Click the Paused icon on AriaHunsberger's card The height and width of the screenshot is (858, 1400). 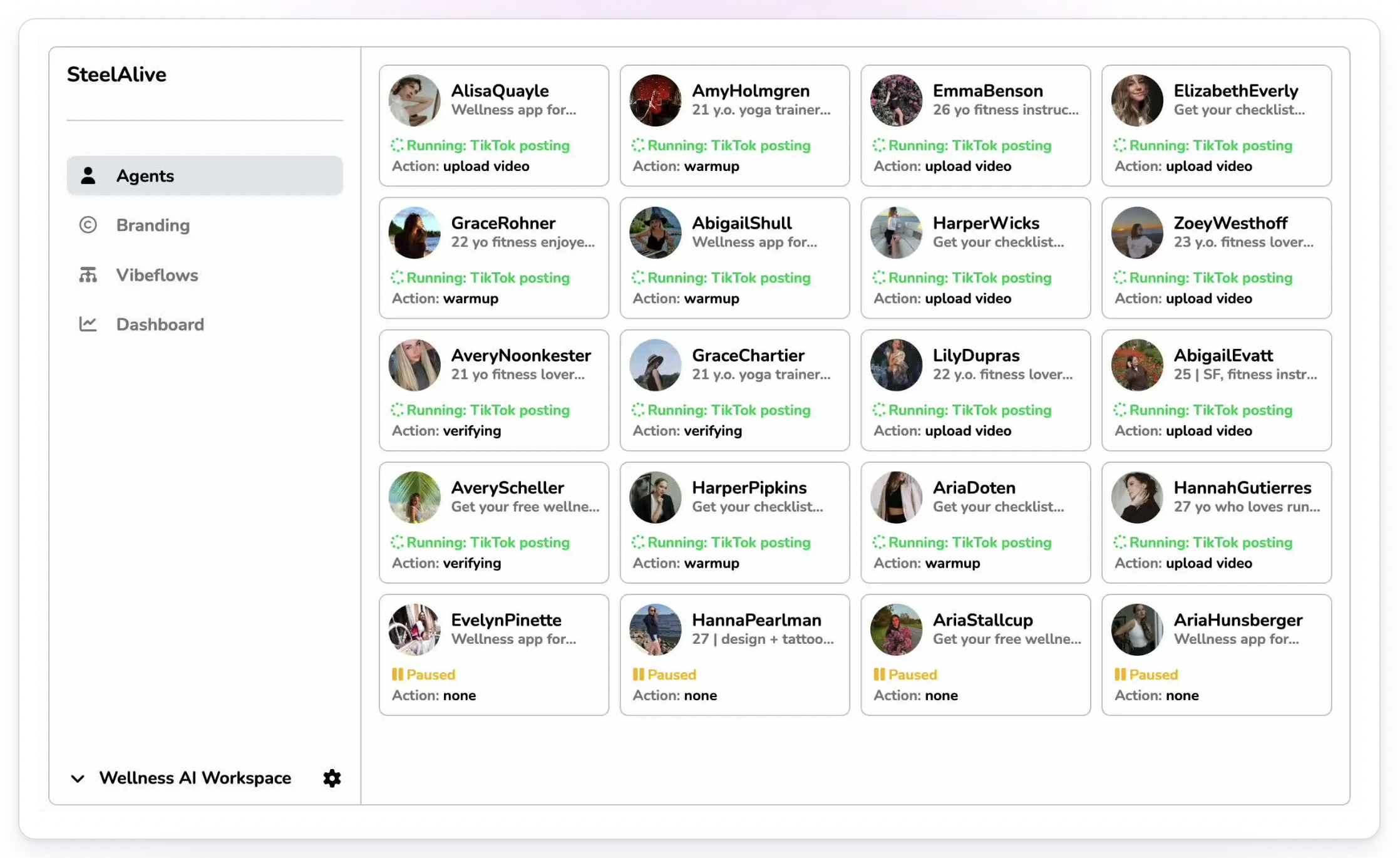click(x=1121, y=675)
